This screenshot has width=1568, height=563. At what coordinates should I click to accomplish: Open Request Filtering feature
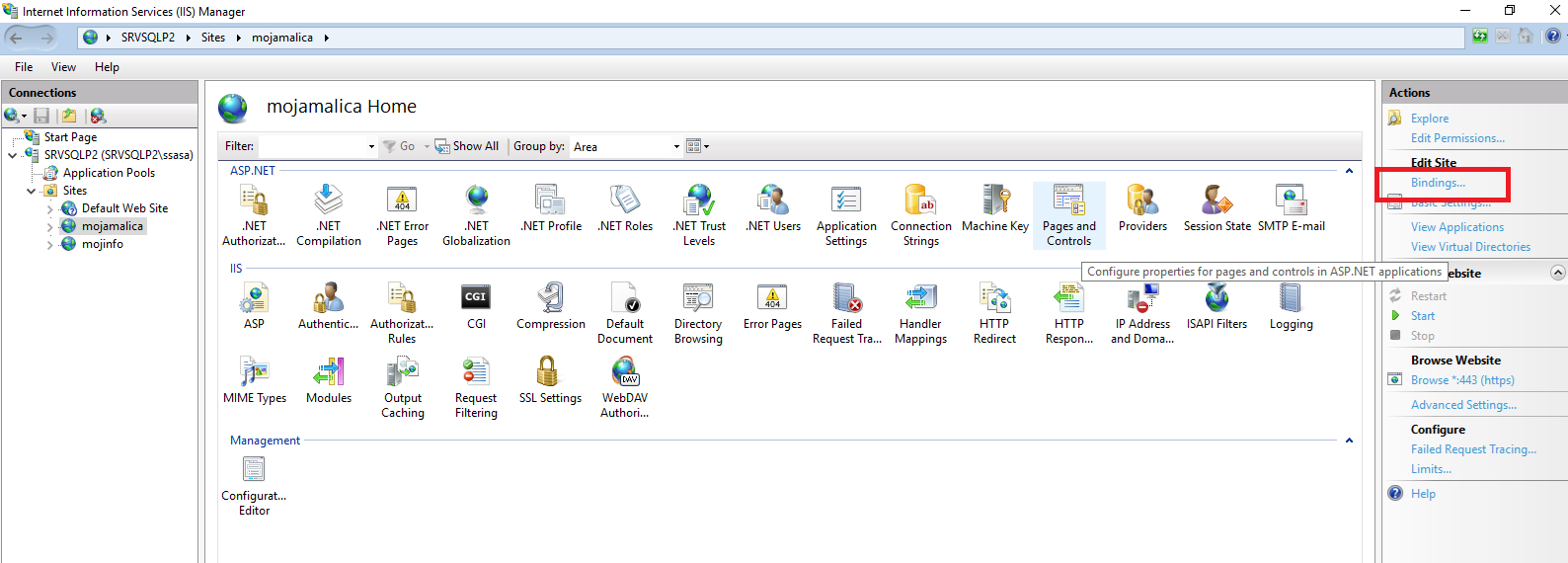476,386
